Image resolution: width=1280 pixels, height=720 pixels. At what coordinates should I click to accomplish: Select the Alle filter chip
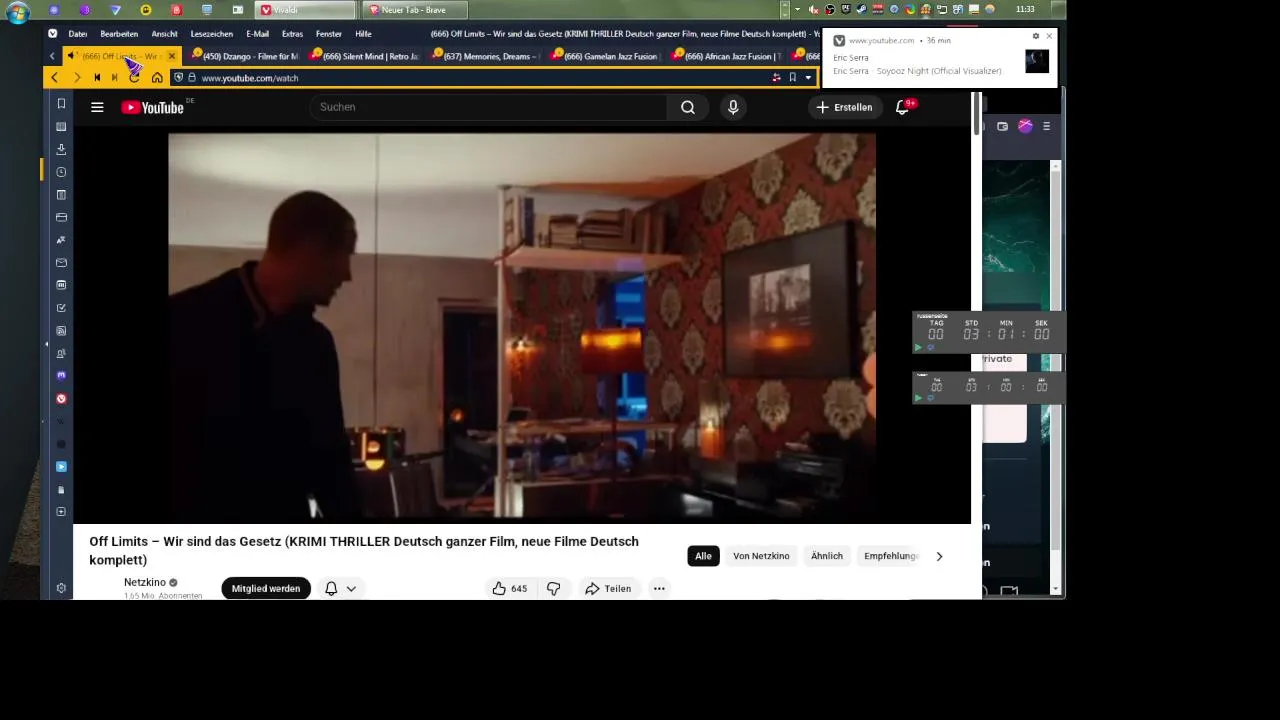[703, 556]
